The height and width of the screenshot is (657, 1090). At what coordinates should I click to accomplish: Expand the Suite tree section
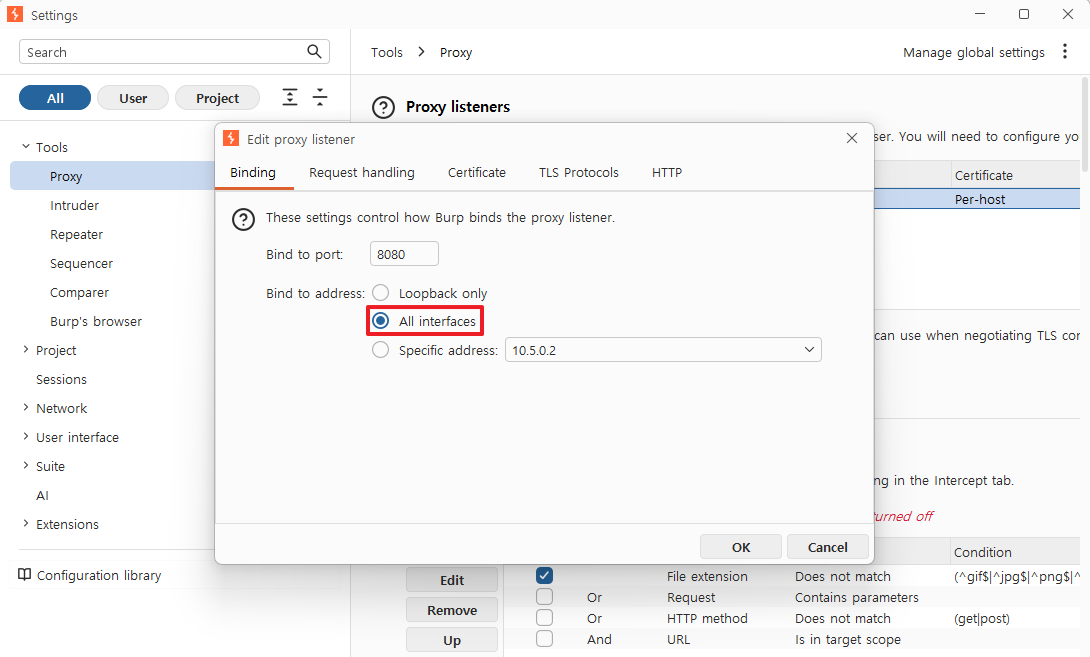[26, 466]
